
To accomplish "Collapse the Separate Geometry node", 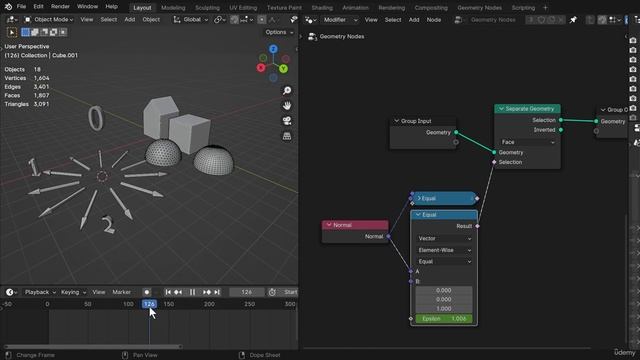I will (x=501, y=109).
